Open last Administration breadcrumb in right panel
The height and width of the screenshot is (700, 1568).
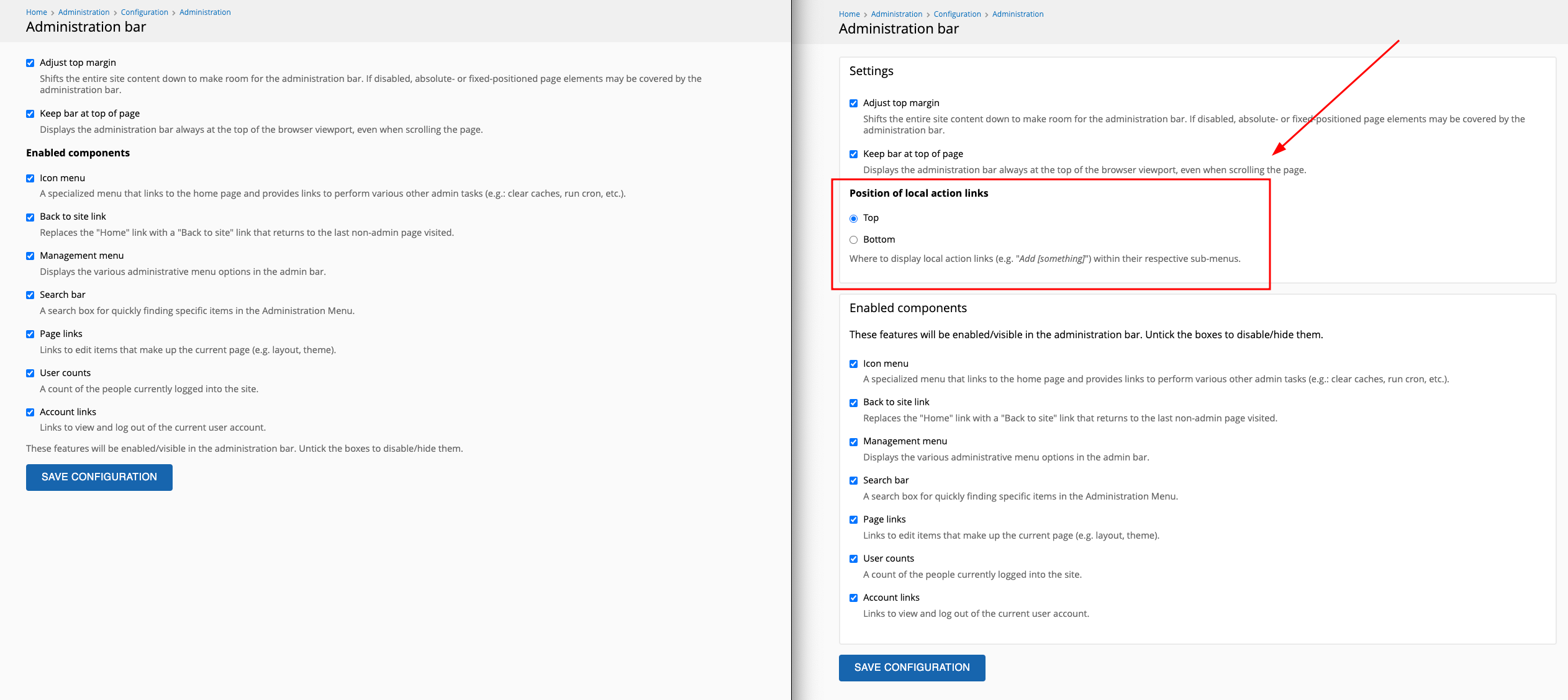click(1017, 14)
